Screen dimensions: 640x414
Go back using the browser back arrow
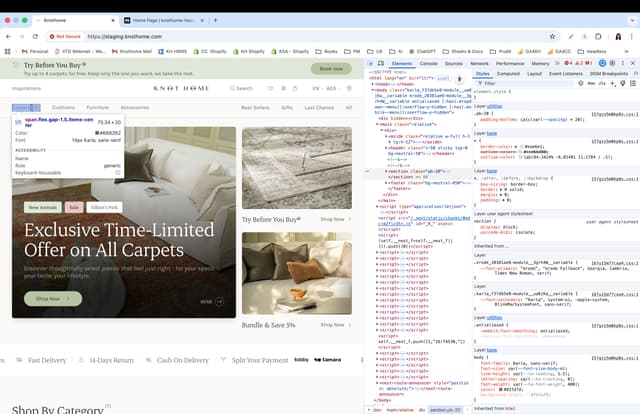pyautogui.click(x=9, y=36)
